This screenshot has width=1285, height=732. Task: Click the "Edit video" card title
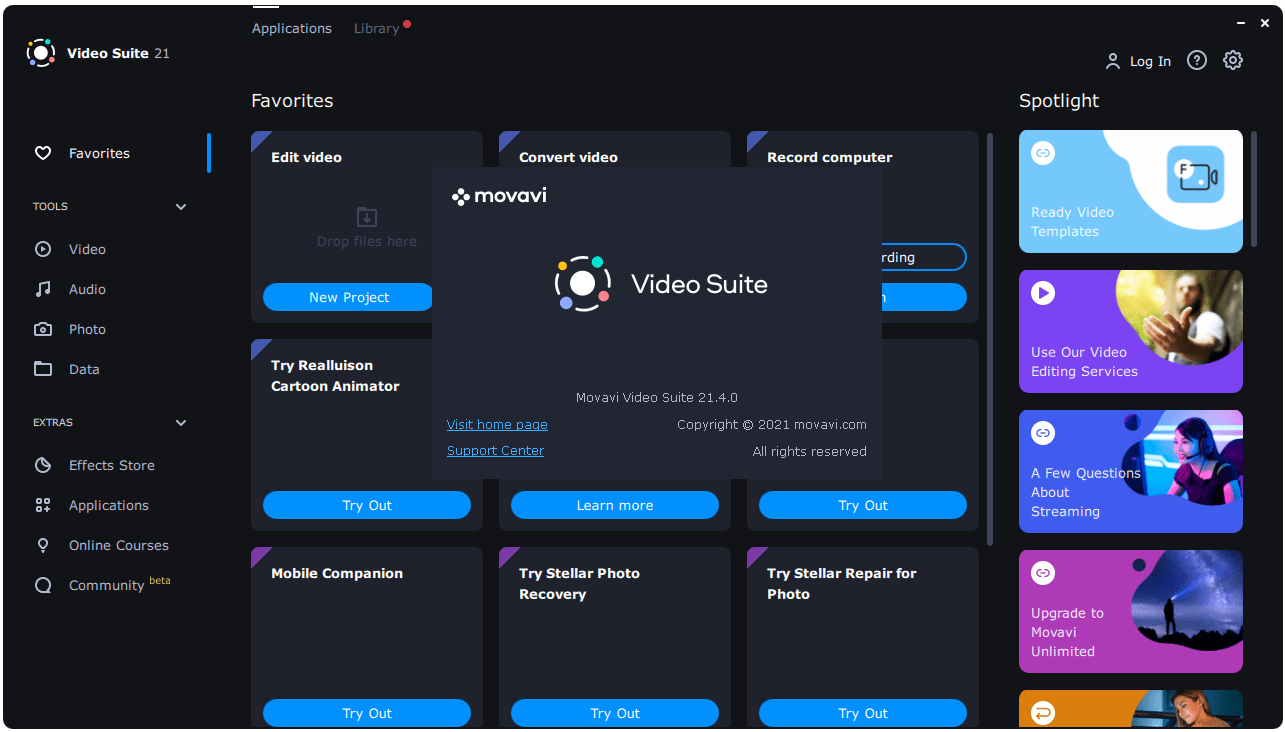point(306,157)
